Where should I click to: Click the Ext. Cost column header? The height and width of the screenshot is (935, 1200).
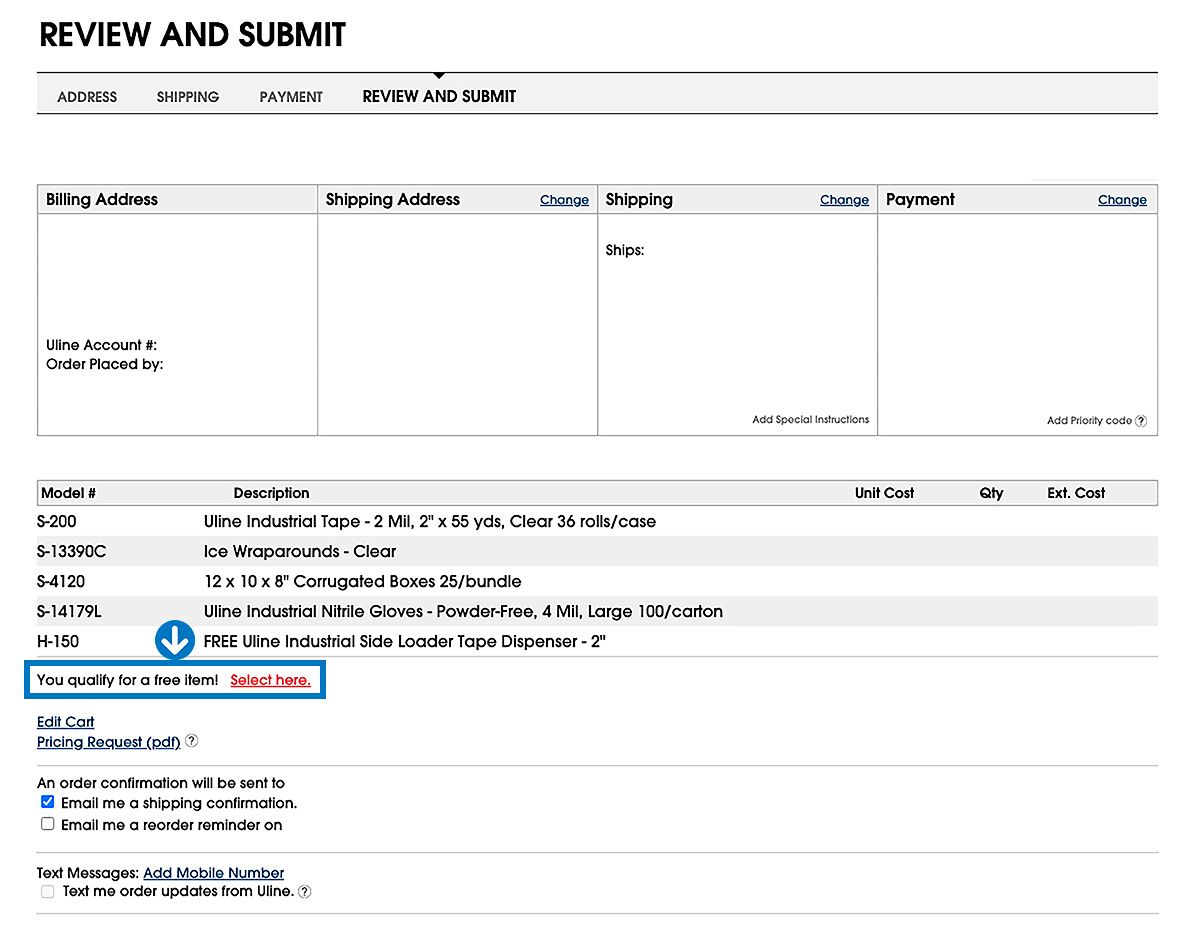[1076, 493]
